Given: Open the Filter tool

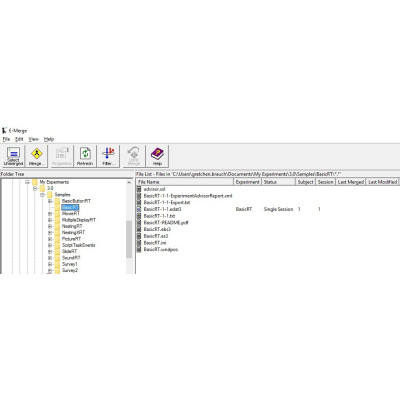Looking at the screenshot, I should tap(108, 156).
